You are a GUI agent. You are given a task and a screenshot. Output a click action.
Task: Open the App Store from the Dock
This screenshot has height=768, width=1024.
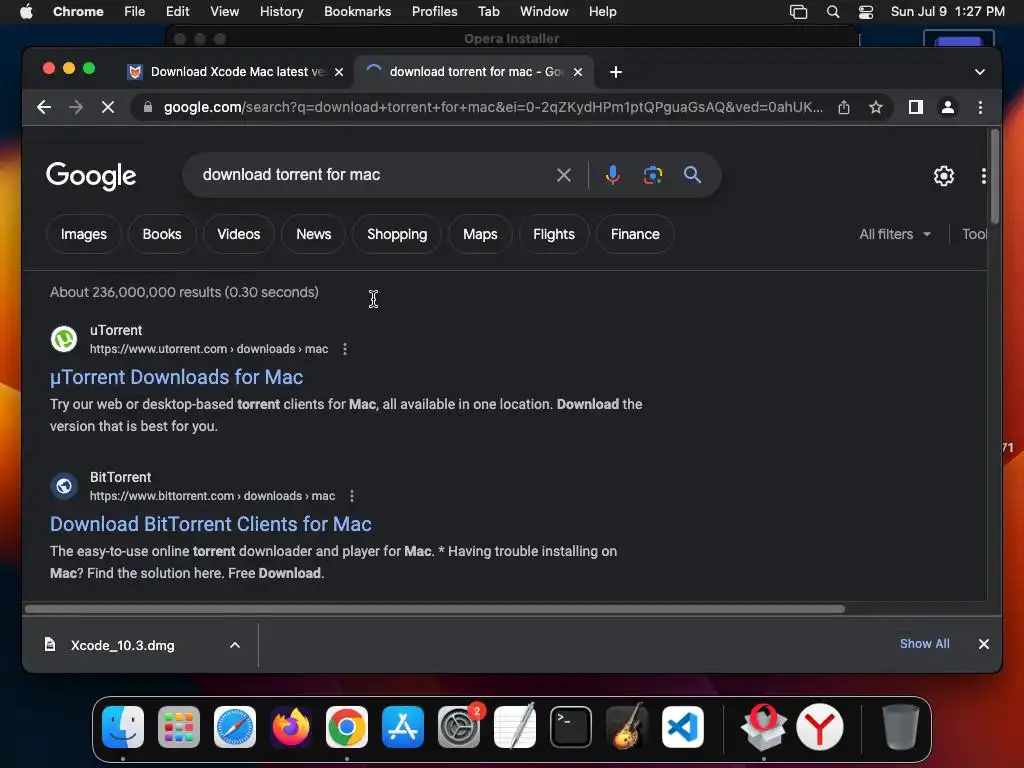point(403,727)
